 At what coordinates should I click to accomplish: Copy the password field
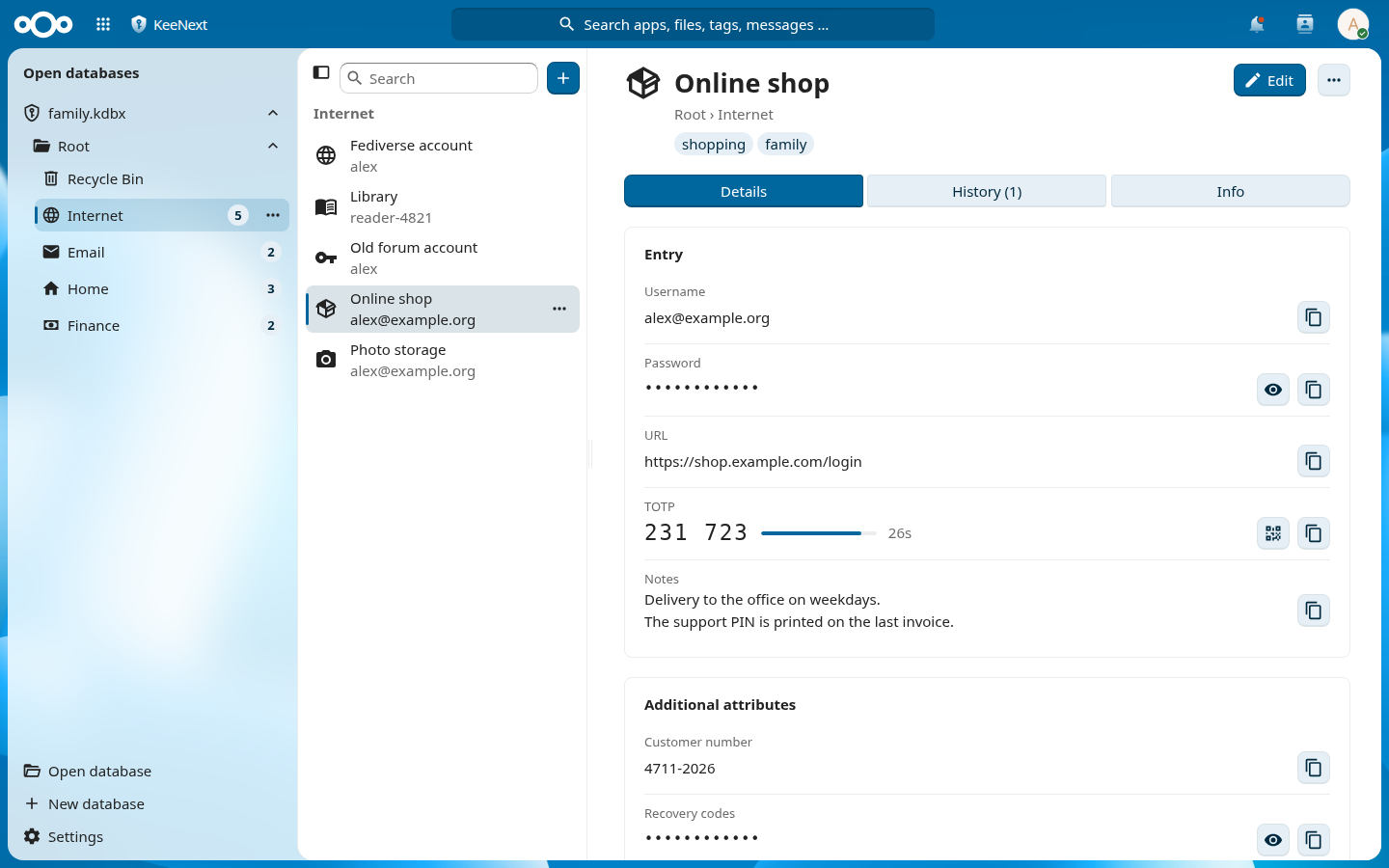point(1314,390)
